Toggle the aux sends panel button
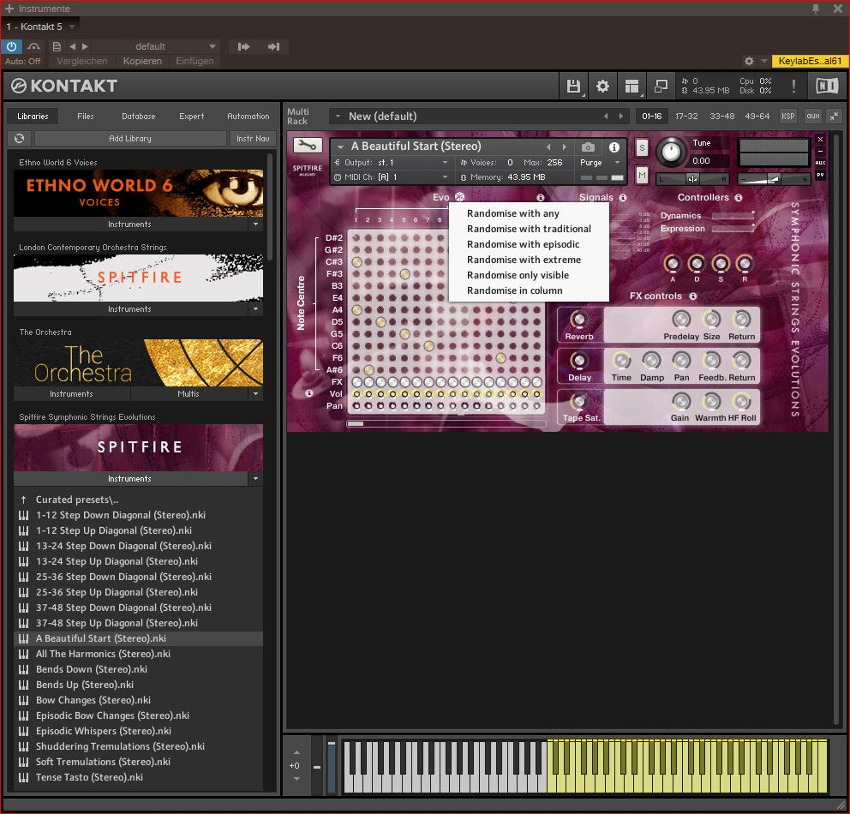 pyautogui.click(x=813, y=116)
